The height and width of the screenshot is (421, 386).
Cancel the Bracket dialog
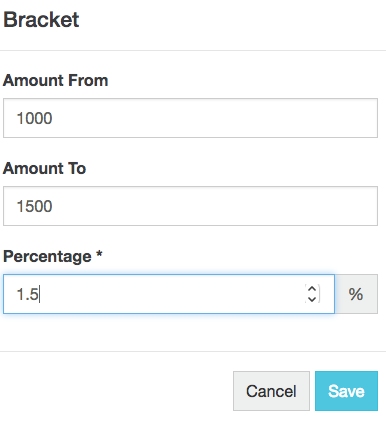[x=271, y=391]
